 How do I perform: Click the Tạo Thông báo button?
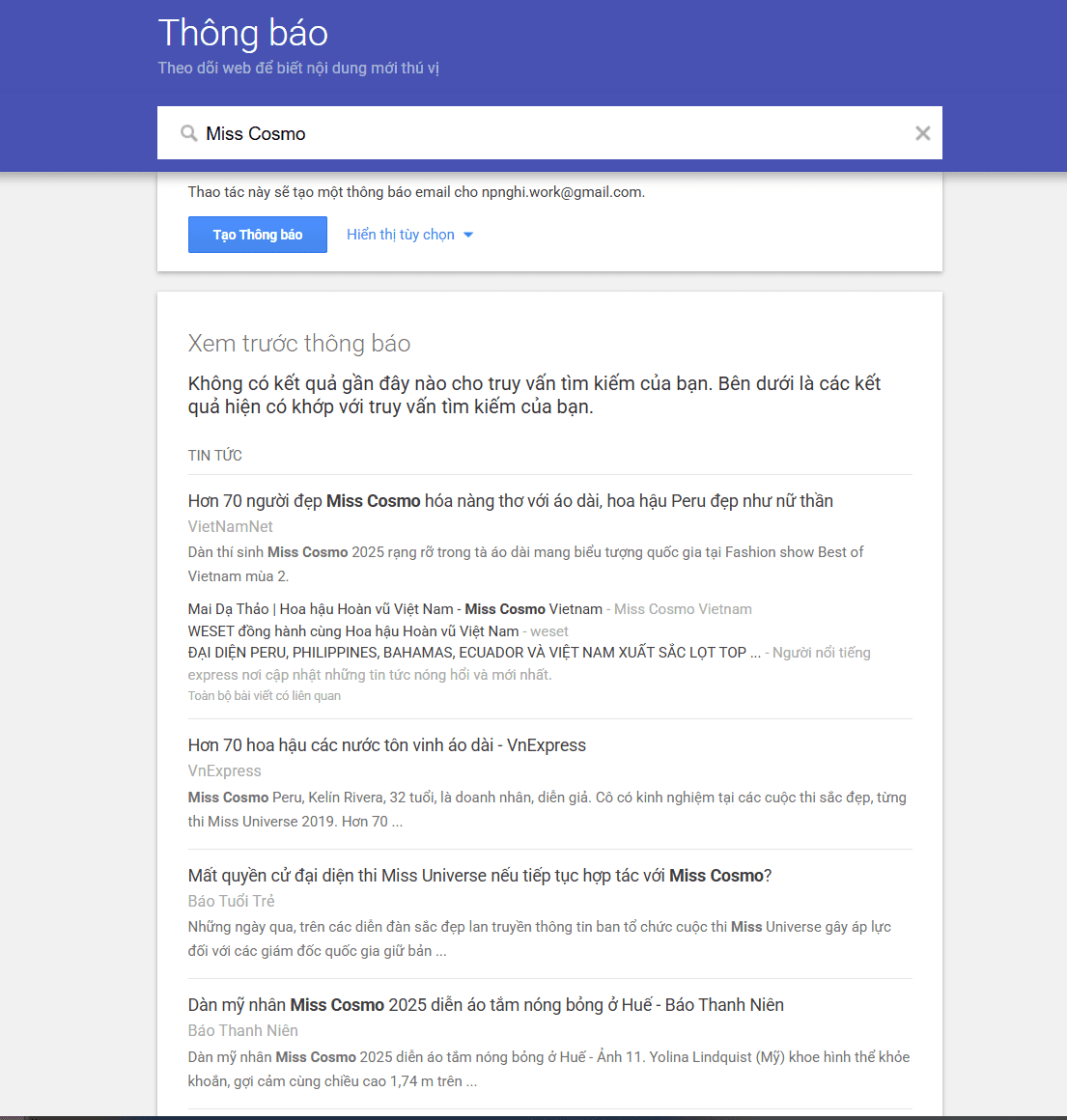pyautogui.click(x=258, y=235)
